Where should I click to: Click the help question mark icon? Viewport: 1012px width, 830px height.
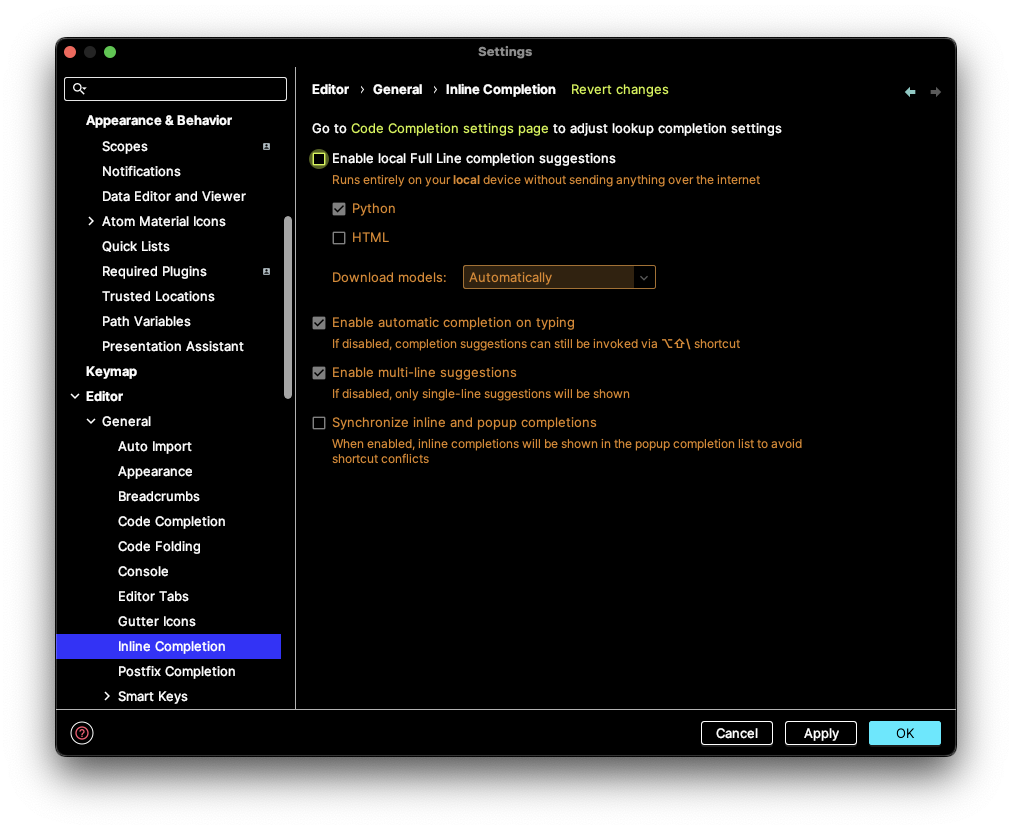point(82,733)
